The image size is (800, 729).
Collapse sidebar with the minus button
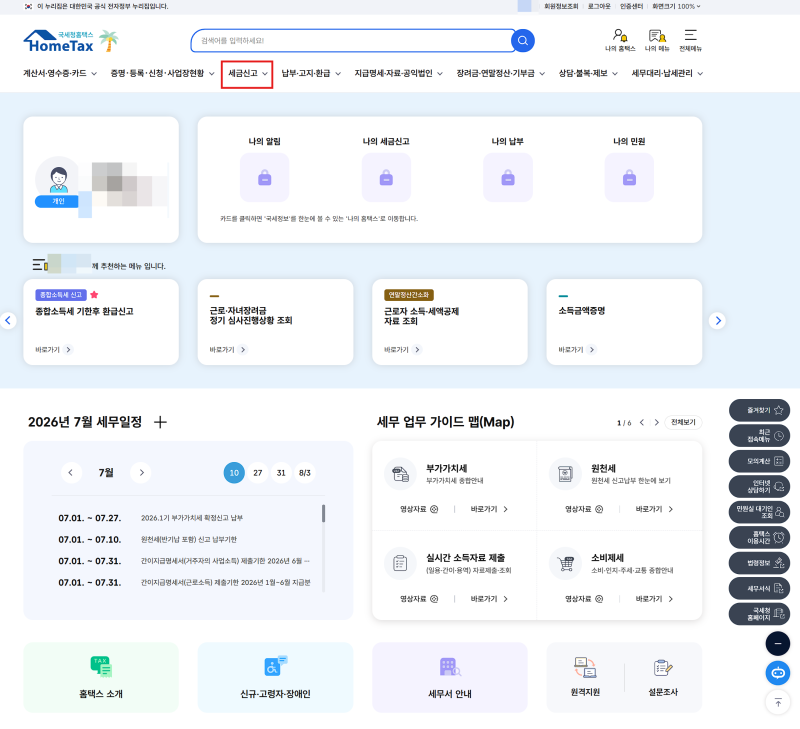tap(778, 644)
